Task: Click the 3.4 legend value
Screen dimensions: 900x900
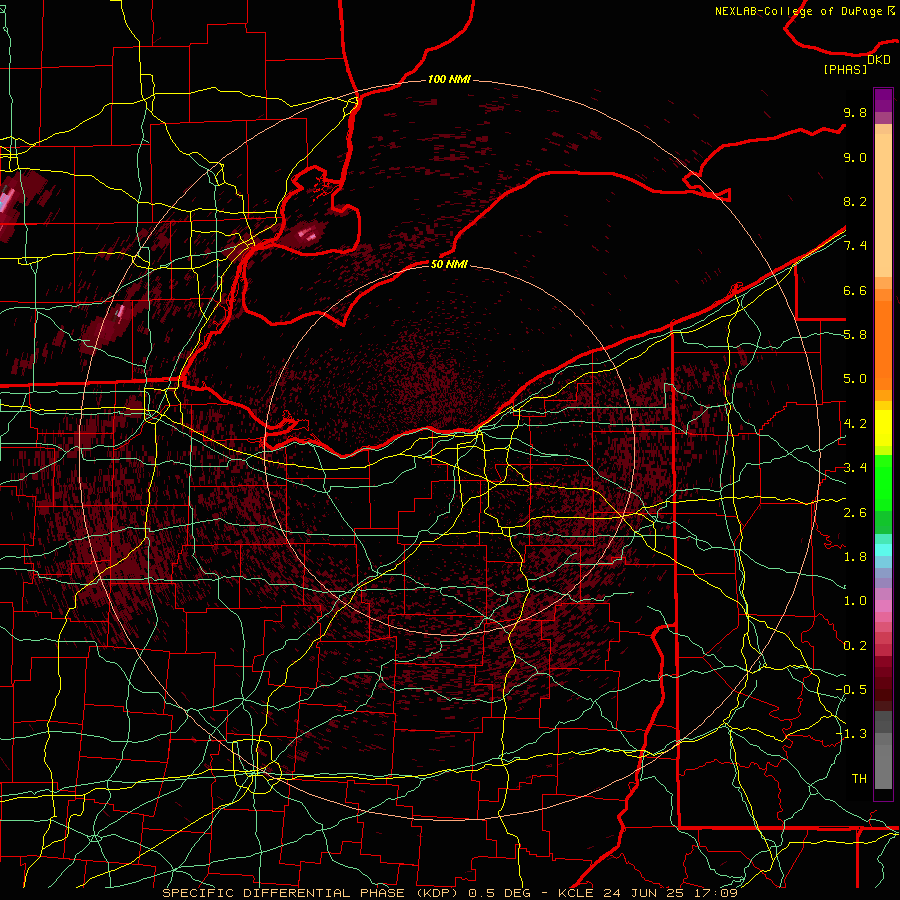Action: (855, 468)
